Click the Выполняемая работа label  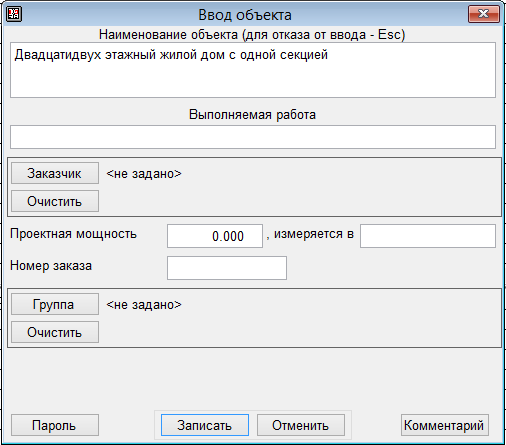pos(252,114)
